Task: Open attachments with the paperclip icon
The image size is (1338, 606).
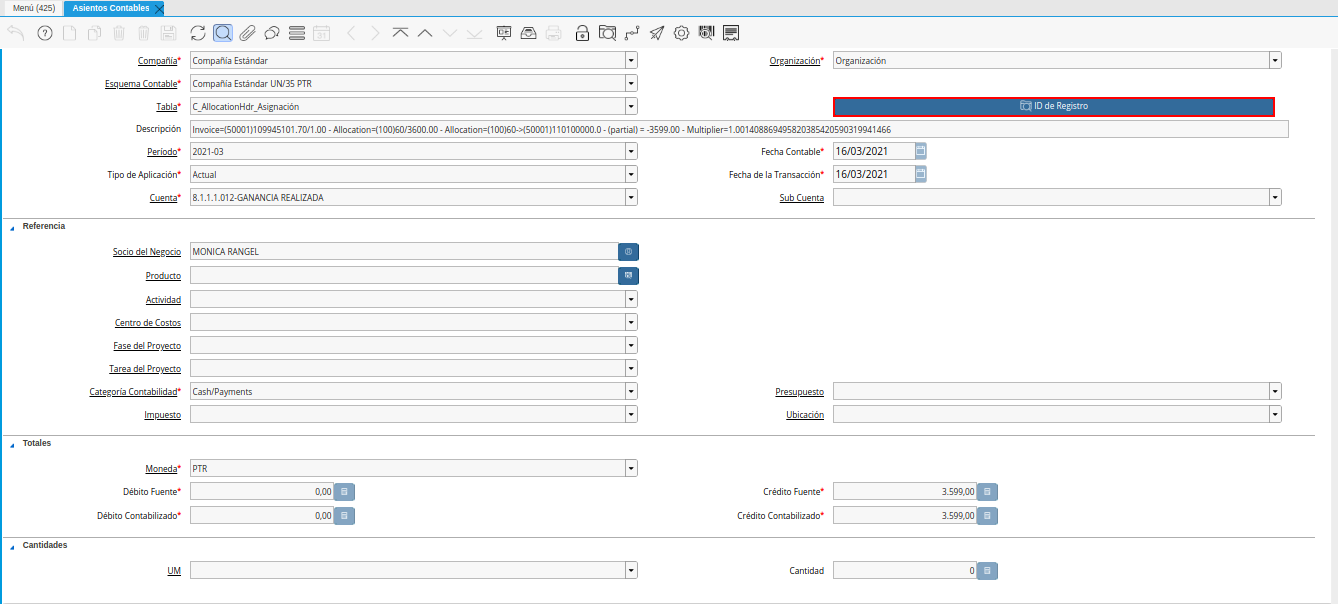Action: point(247,33)
